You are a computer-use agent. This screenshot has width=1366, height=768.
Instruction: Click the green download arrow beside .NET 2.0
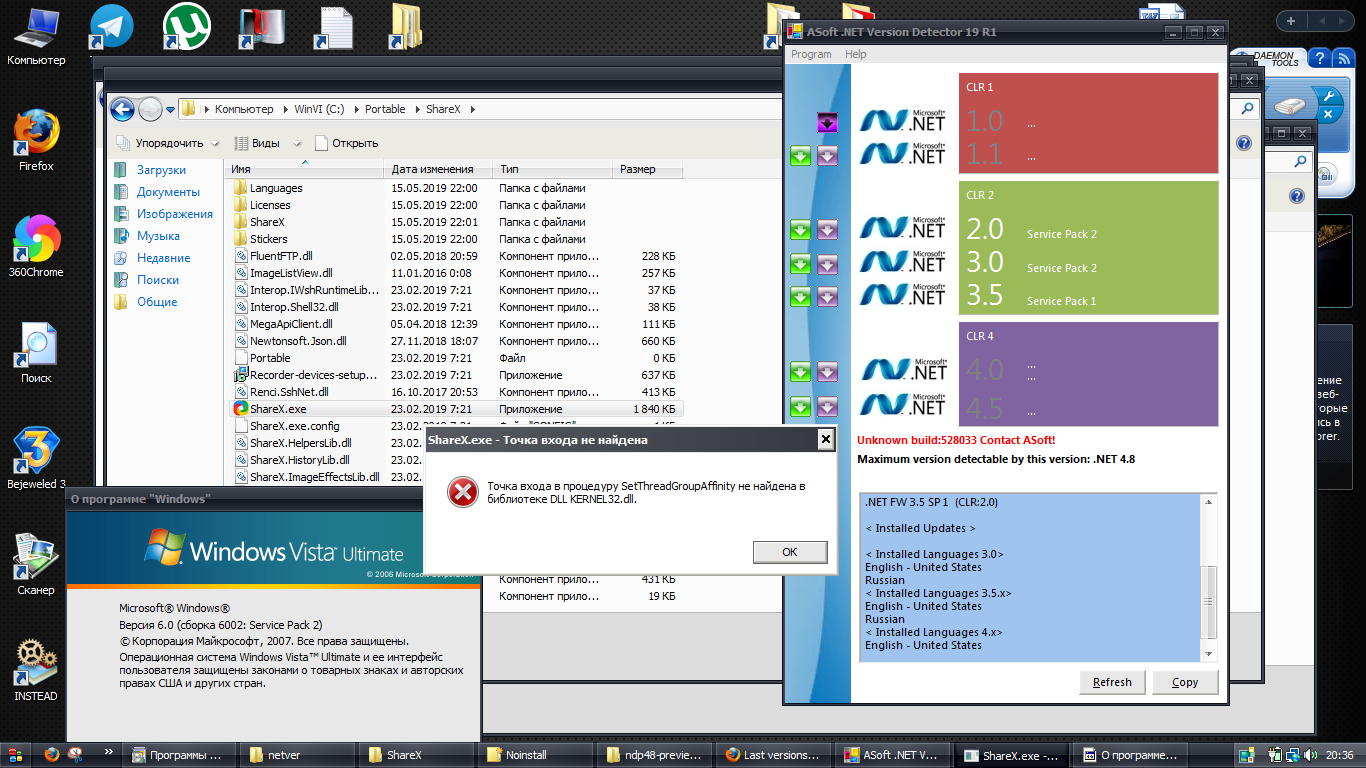pyautogui.click(x=800, y=230)
